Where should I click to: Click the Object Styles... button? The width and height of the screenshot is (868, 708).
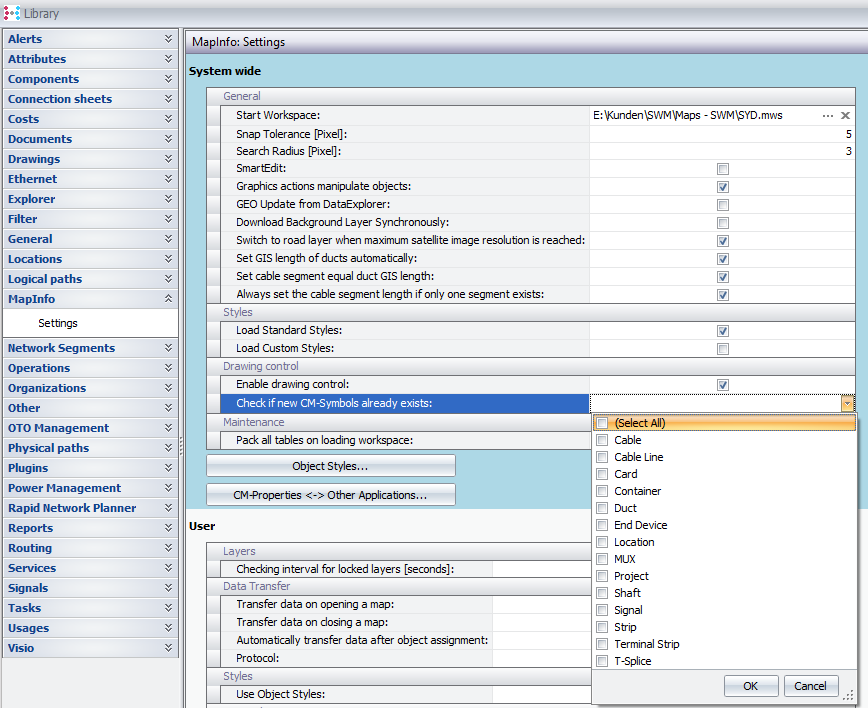coord(330,466)
